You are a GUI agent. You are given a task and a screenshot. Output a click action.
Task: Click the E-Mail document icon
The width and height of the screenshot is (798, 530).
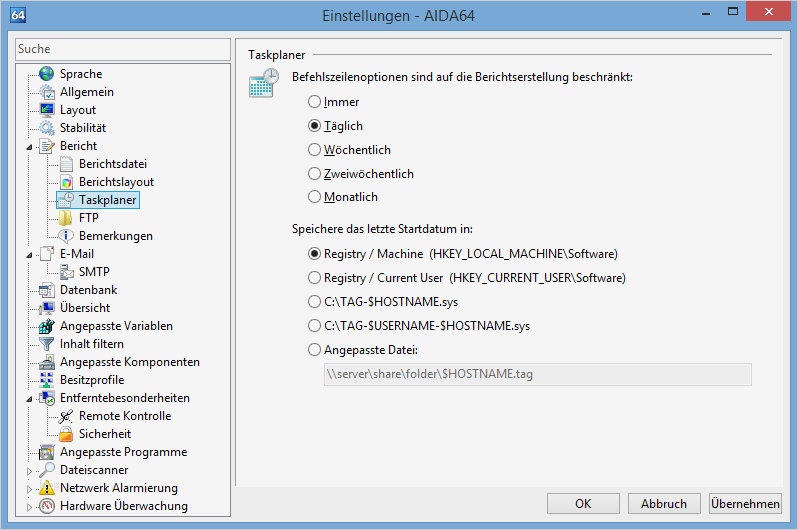[47, 254]
